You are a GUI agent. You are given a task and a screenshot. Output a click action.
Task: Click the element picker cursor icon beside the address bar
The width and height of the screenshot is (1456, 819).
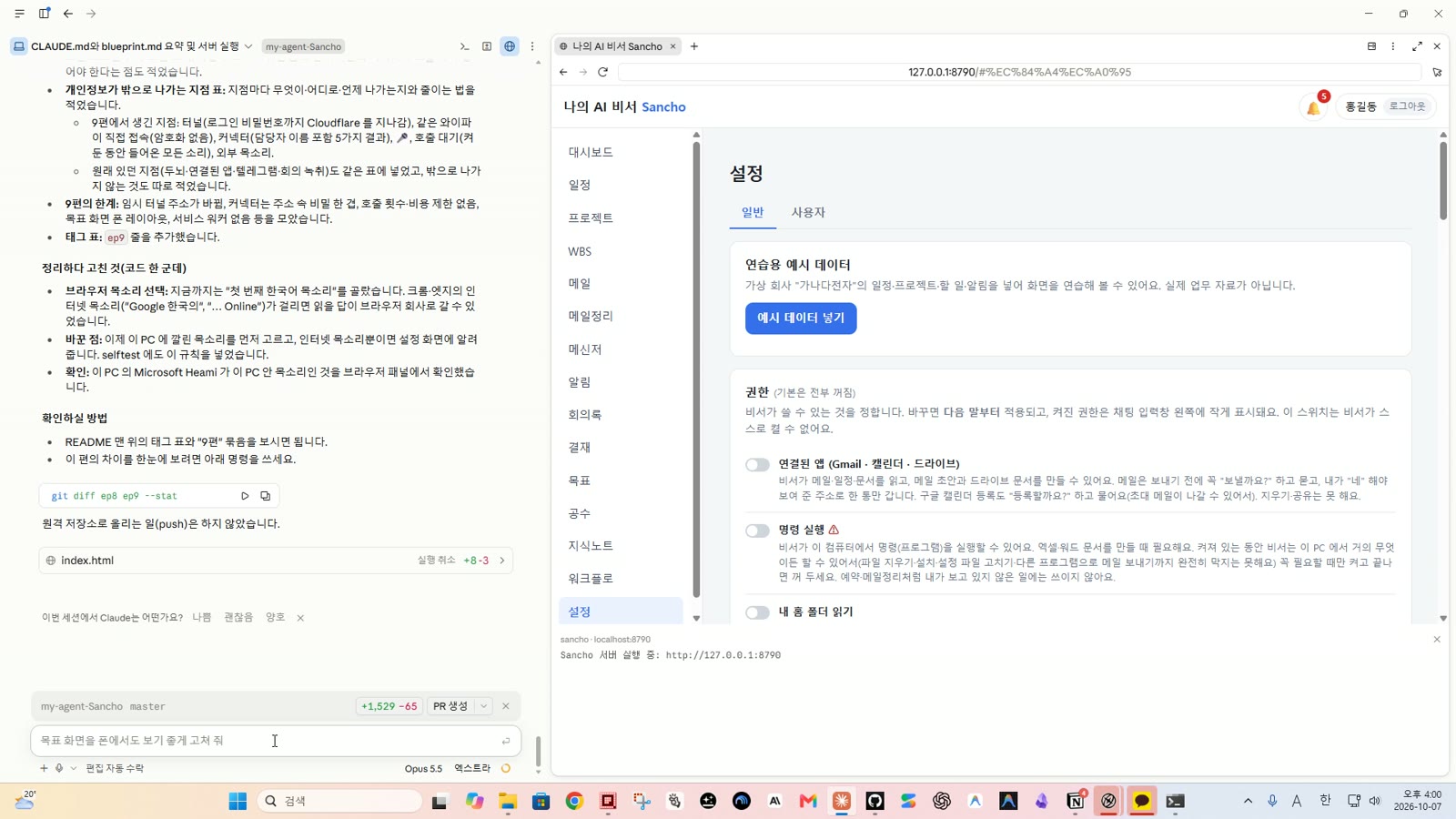(1437, 72)
